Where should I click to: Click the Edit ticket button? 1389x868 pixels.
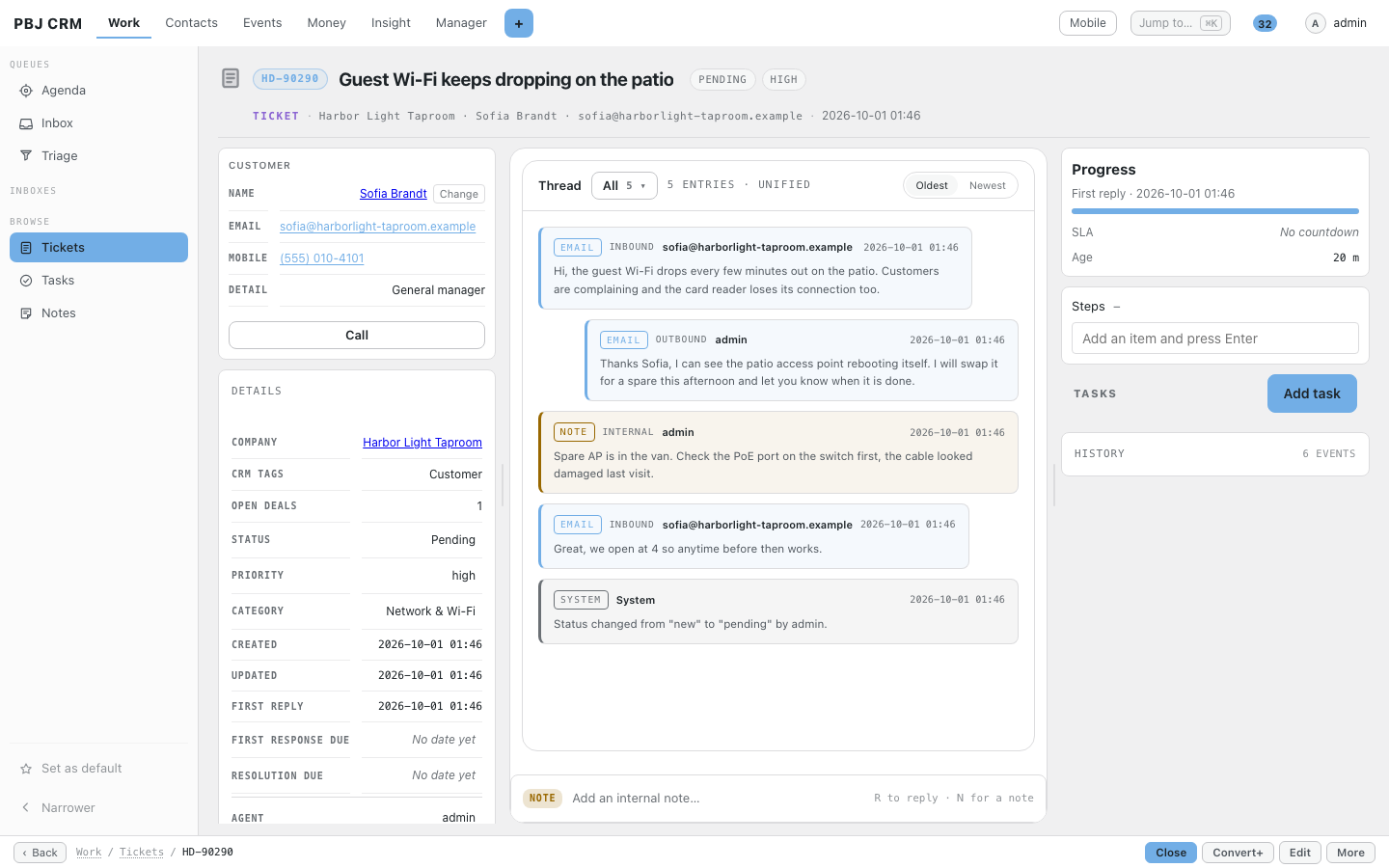tap(1300, 853)
